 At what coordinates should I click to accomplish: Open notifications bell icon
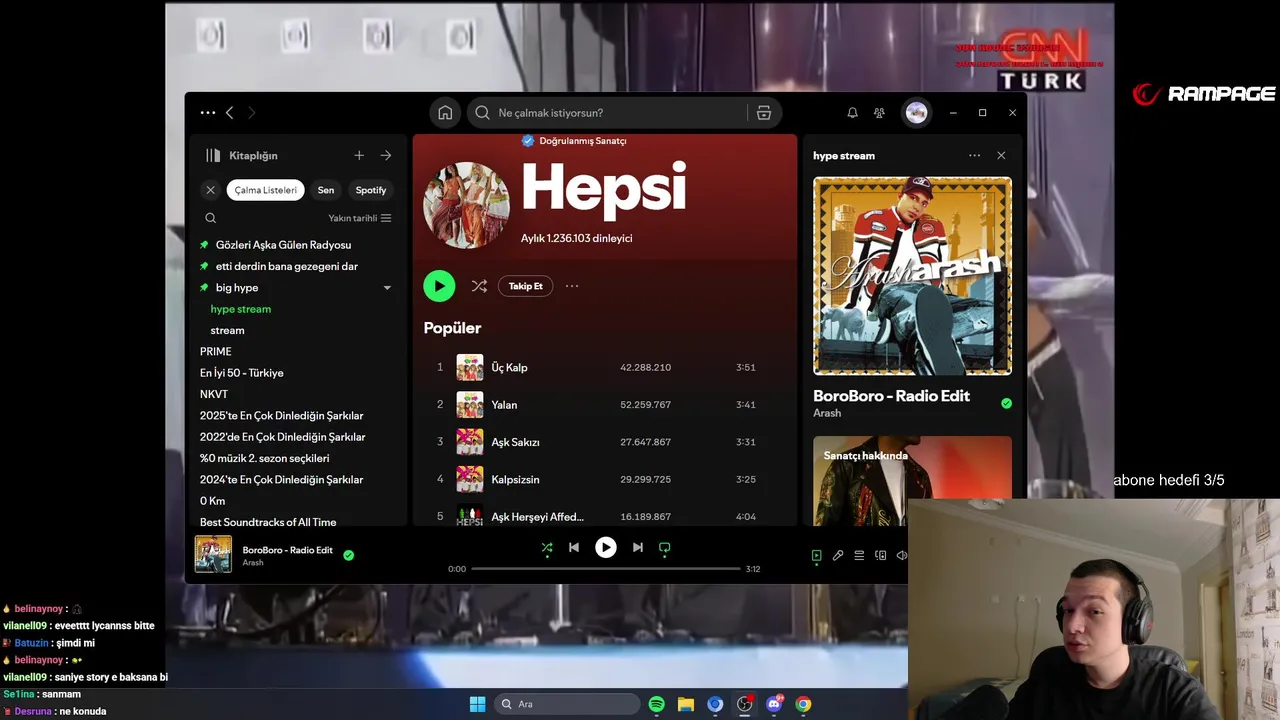pyautogui.click(x=852, y=113)
